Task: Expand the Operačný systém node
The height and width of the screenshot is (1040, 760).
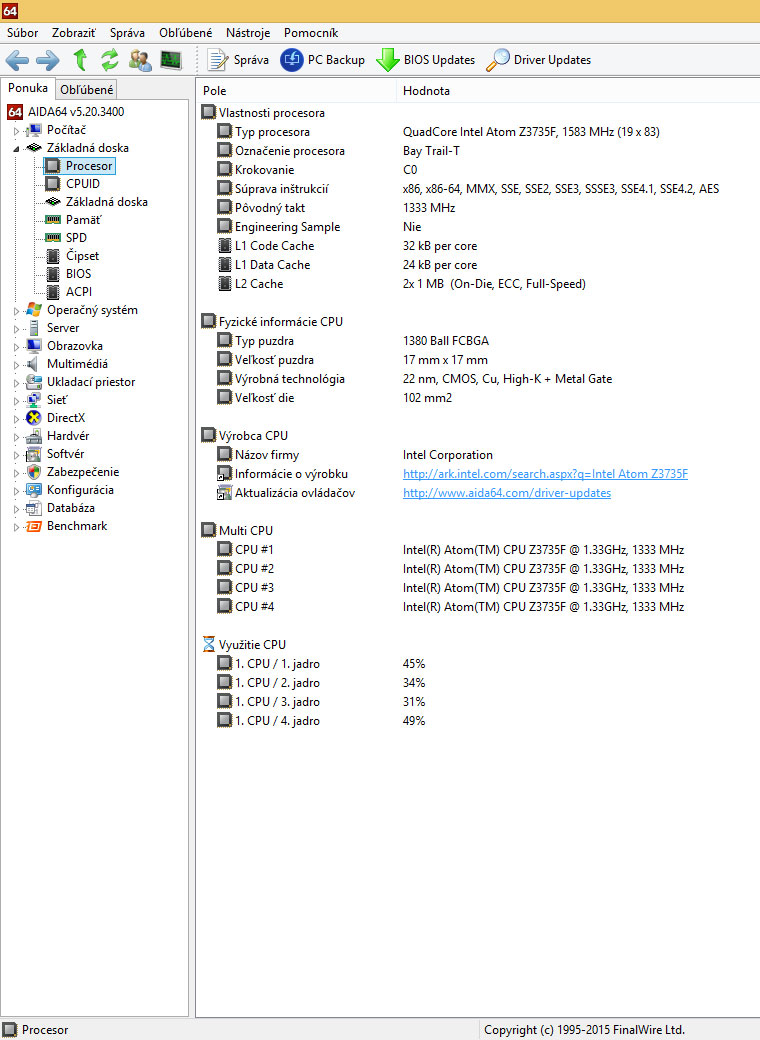Action: click(16, 311)
